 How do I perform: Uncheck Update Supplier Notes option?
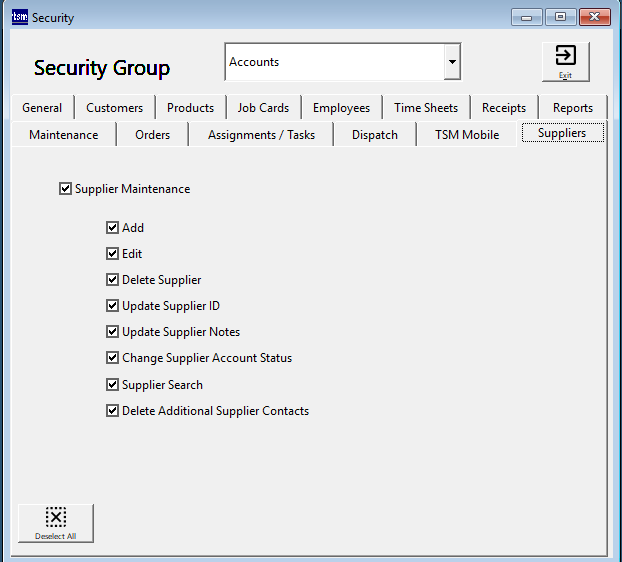(x=113, y=332)
